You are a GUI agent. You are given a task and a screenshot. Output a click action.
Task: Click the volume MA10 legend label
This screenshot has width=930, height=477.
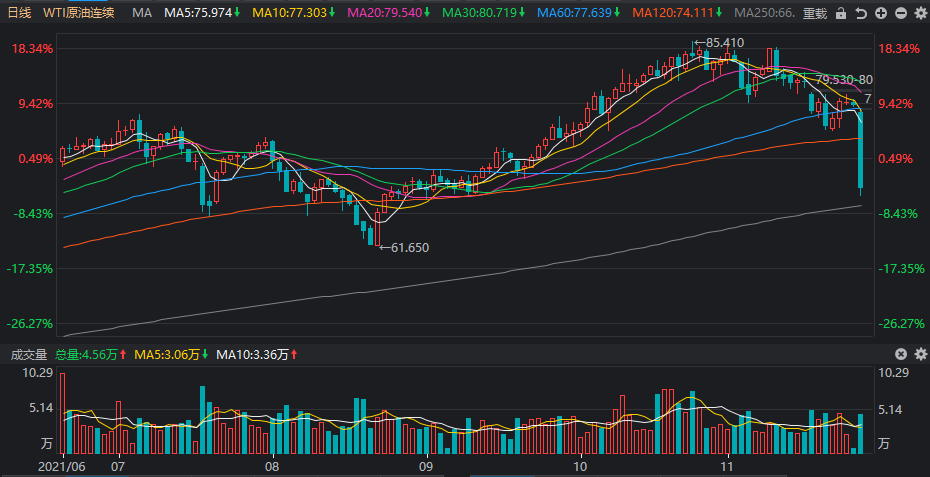click(257, 355)
